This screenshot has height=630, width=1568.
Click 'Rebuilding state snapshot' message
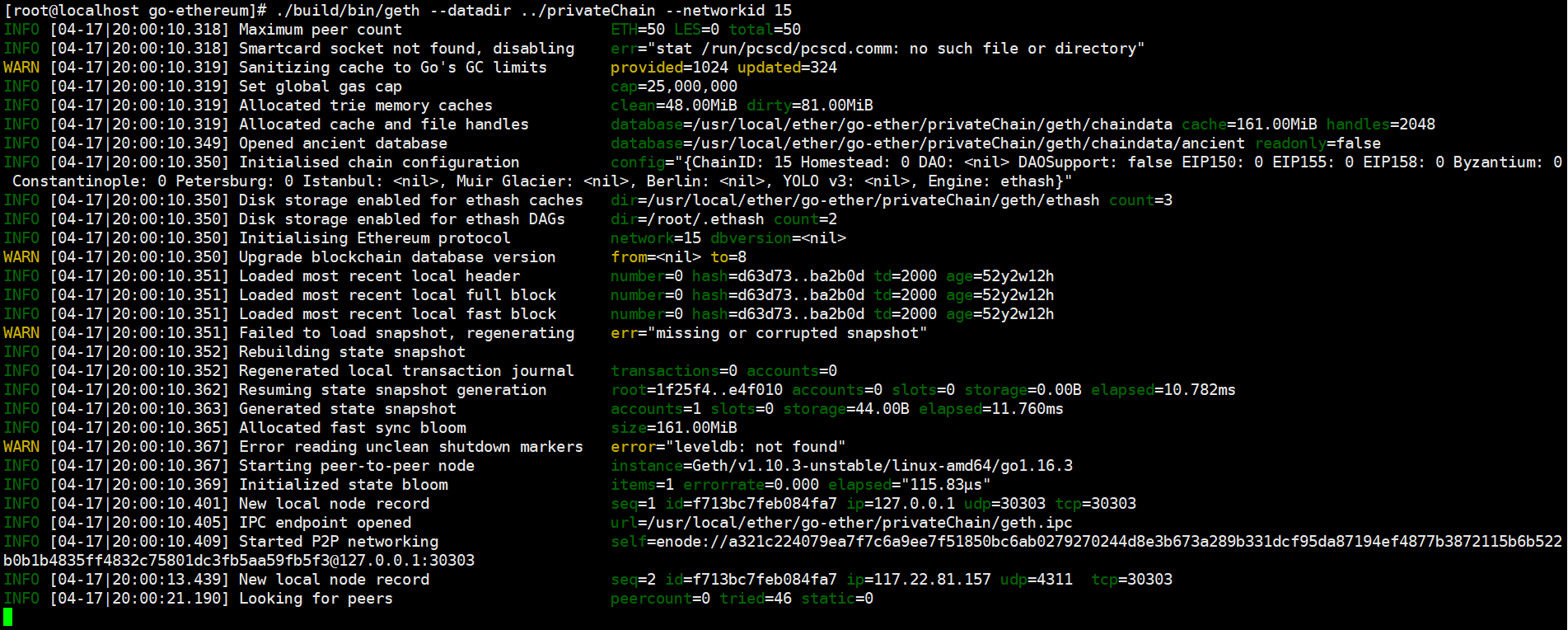(x=352, y=352)
